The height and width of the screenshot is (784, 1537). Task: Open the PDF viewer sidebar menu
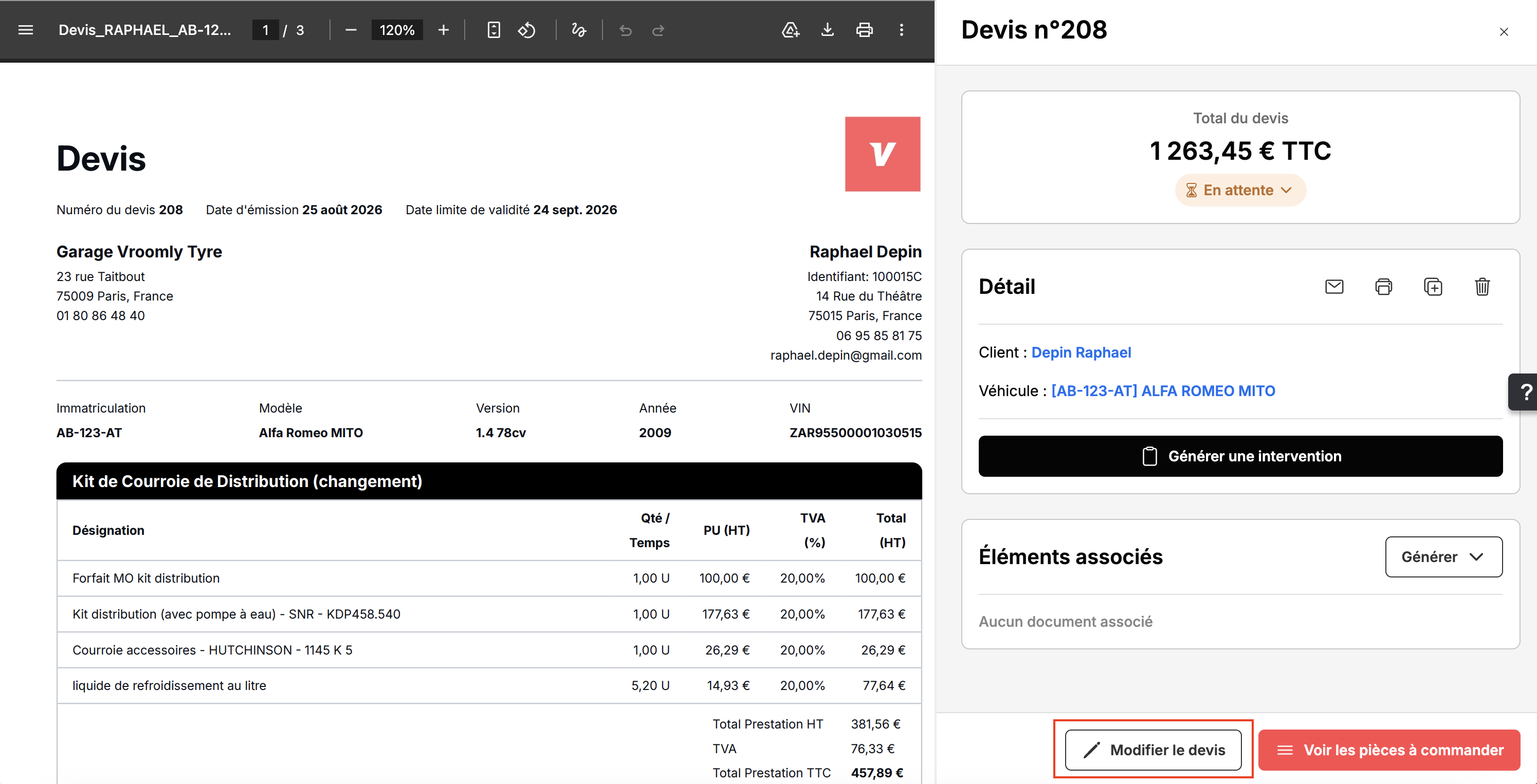coord(26,30)
